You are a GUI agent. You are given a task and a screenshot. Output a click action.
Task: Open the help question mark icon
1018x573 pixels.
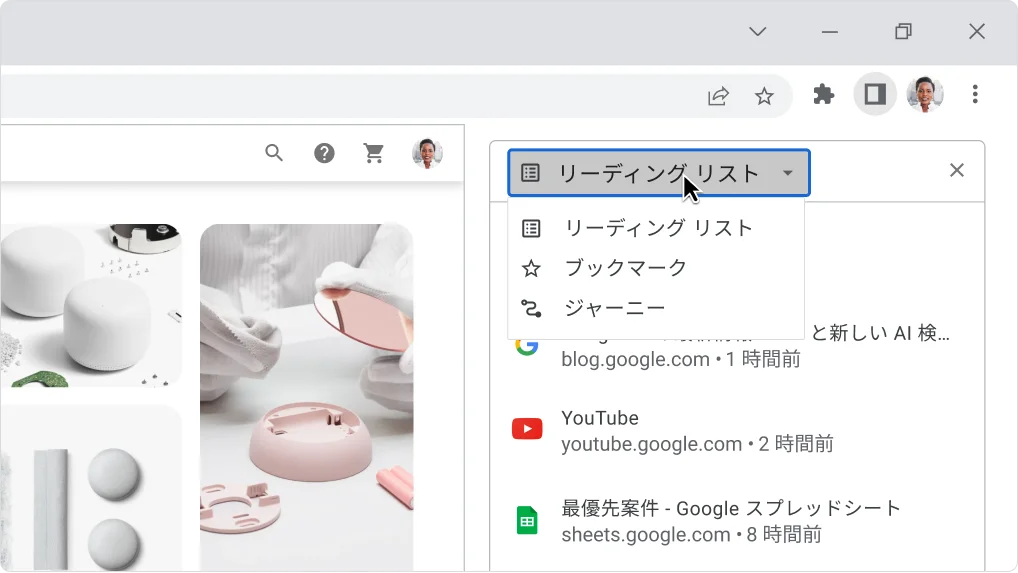point(324,153)
